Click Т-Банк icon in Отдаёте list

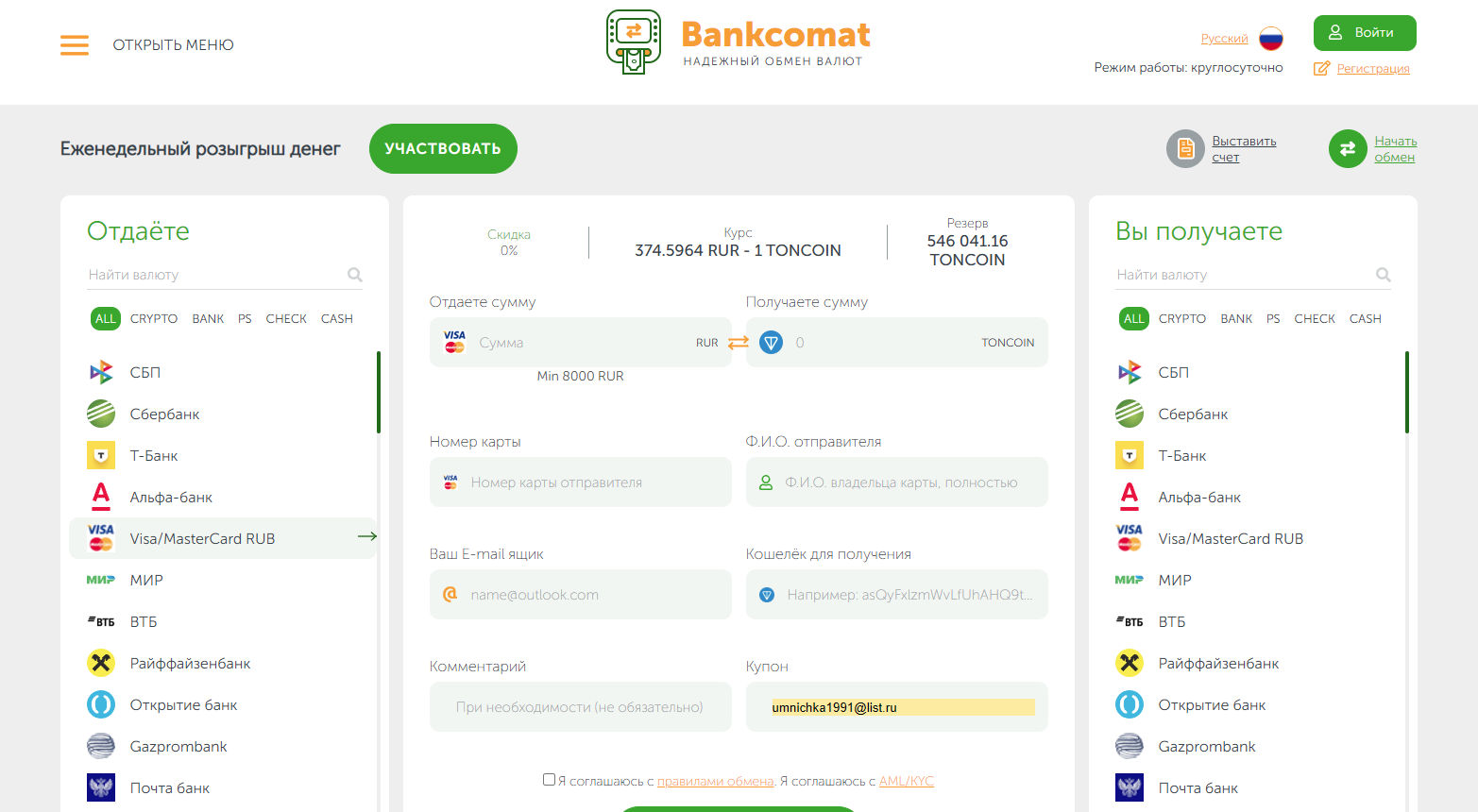pos(101,455)
